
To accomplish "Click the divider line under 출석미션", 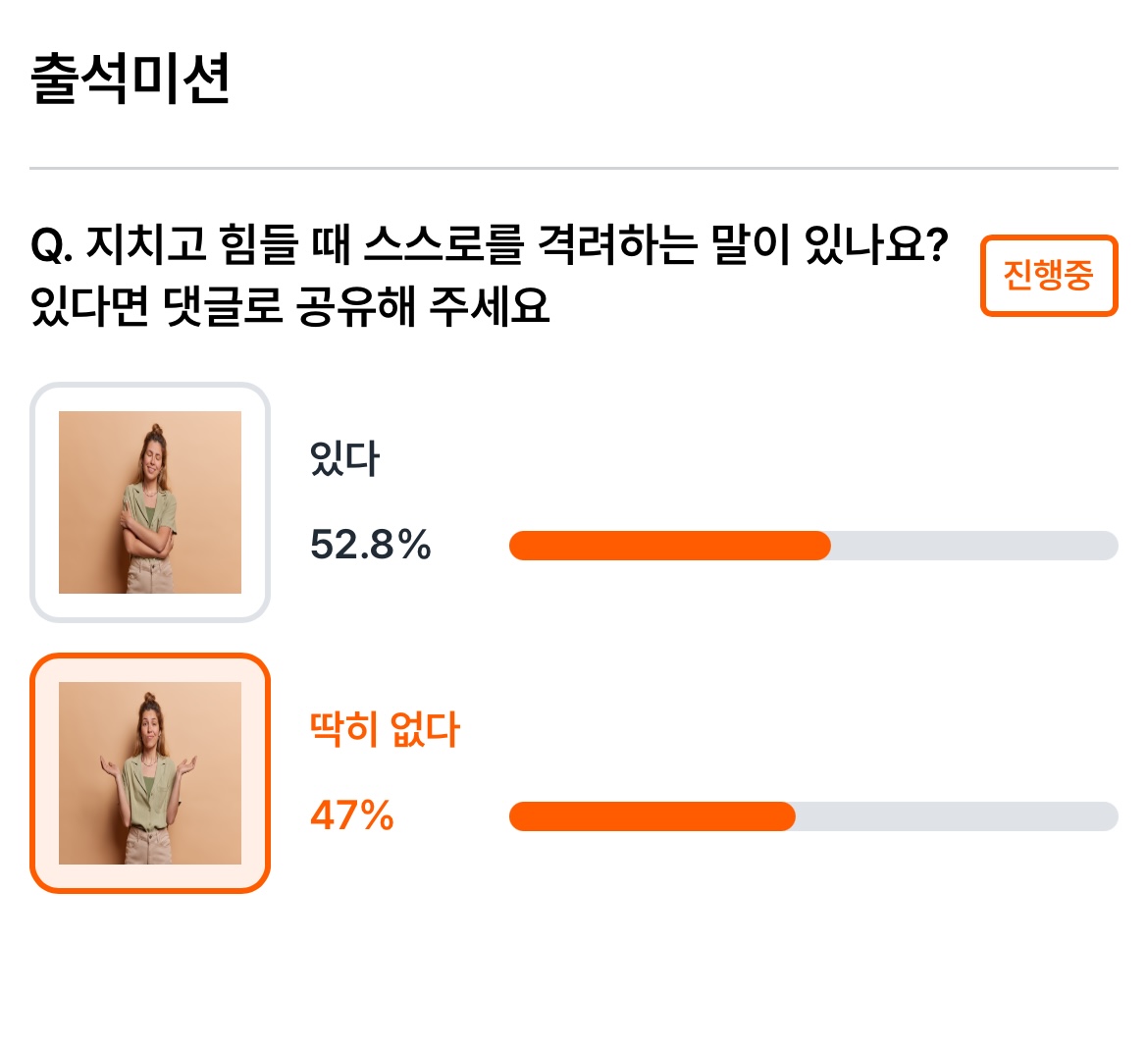I will tap(574, 169).
